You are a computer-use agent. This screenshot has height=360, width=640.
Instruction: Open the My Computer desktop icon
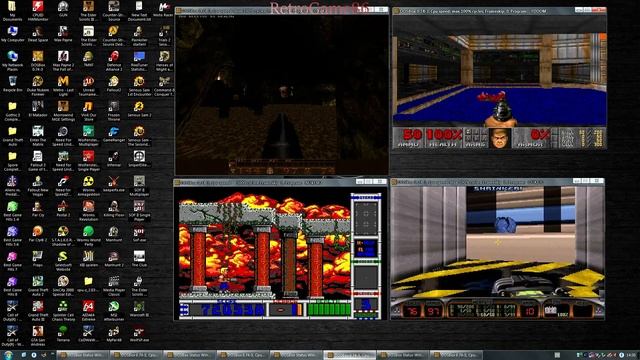(x=13, y=34)
